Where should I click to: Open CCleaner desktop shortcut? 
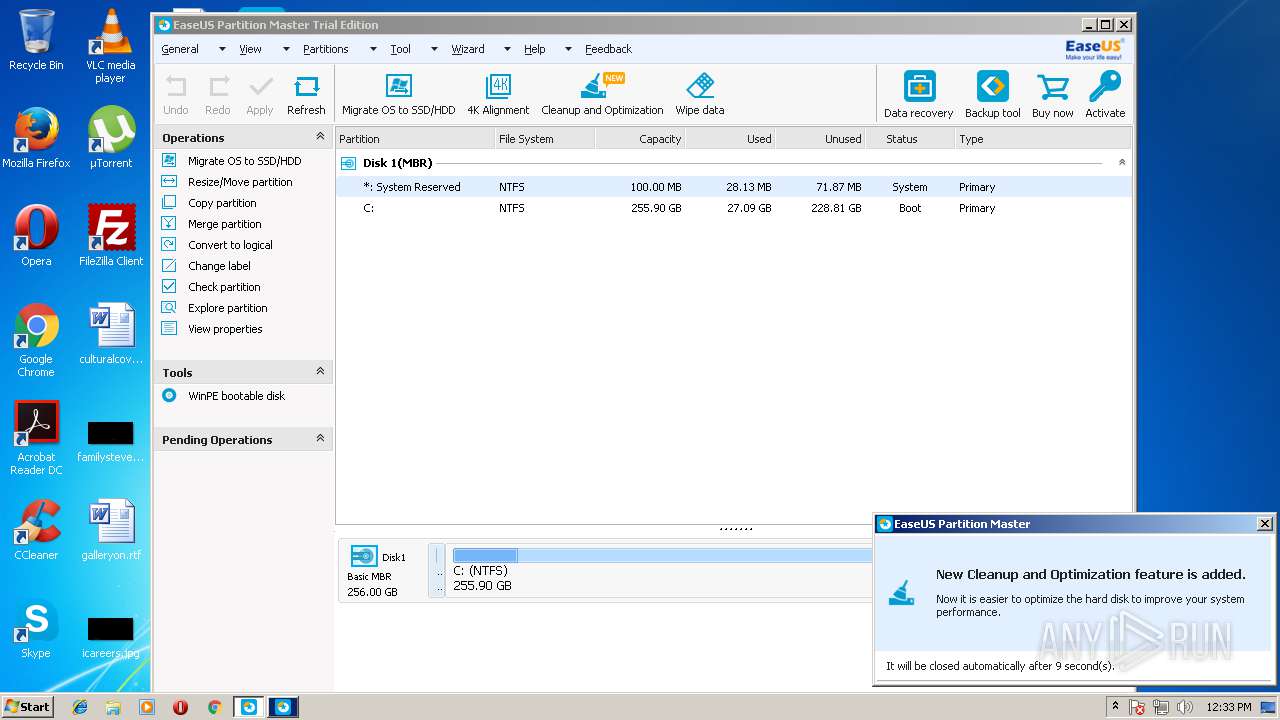click(x=36, y=530)
